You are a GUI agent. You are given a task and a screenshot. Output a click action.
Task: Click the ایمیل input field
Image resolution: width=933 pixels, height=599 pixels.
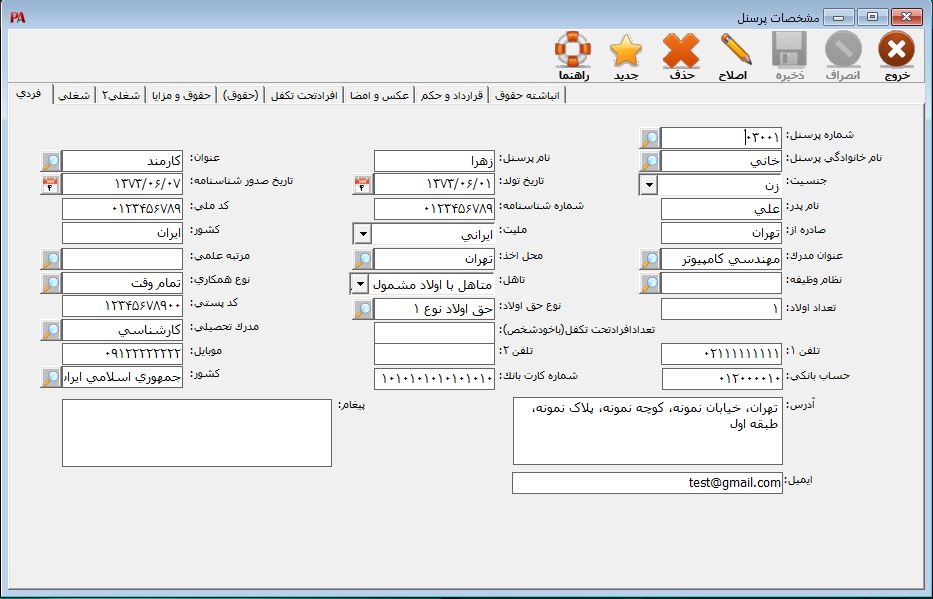(646, 483)
